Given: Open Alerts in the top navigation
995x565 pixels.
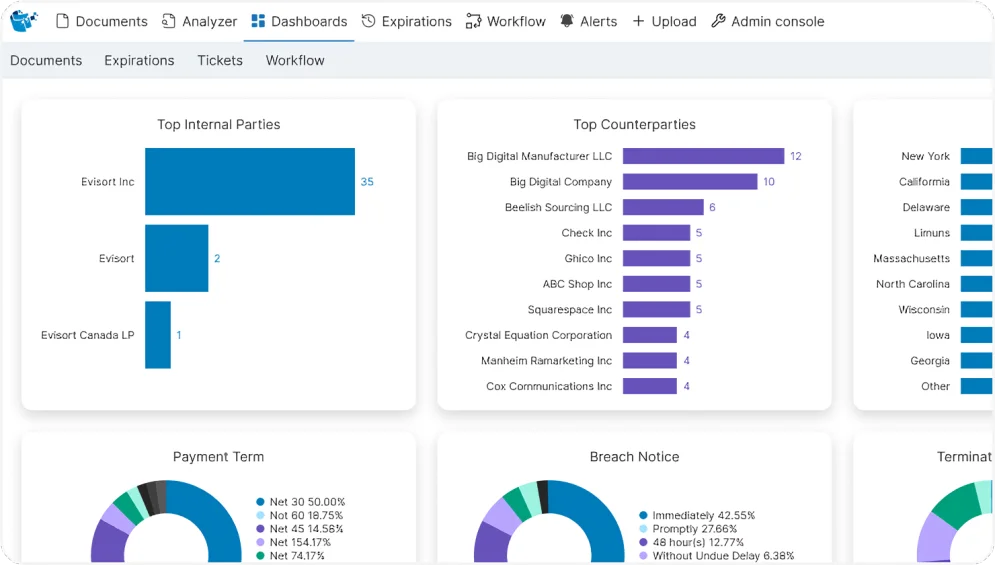Looking at the screenshot, I should pos(588,21).
